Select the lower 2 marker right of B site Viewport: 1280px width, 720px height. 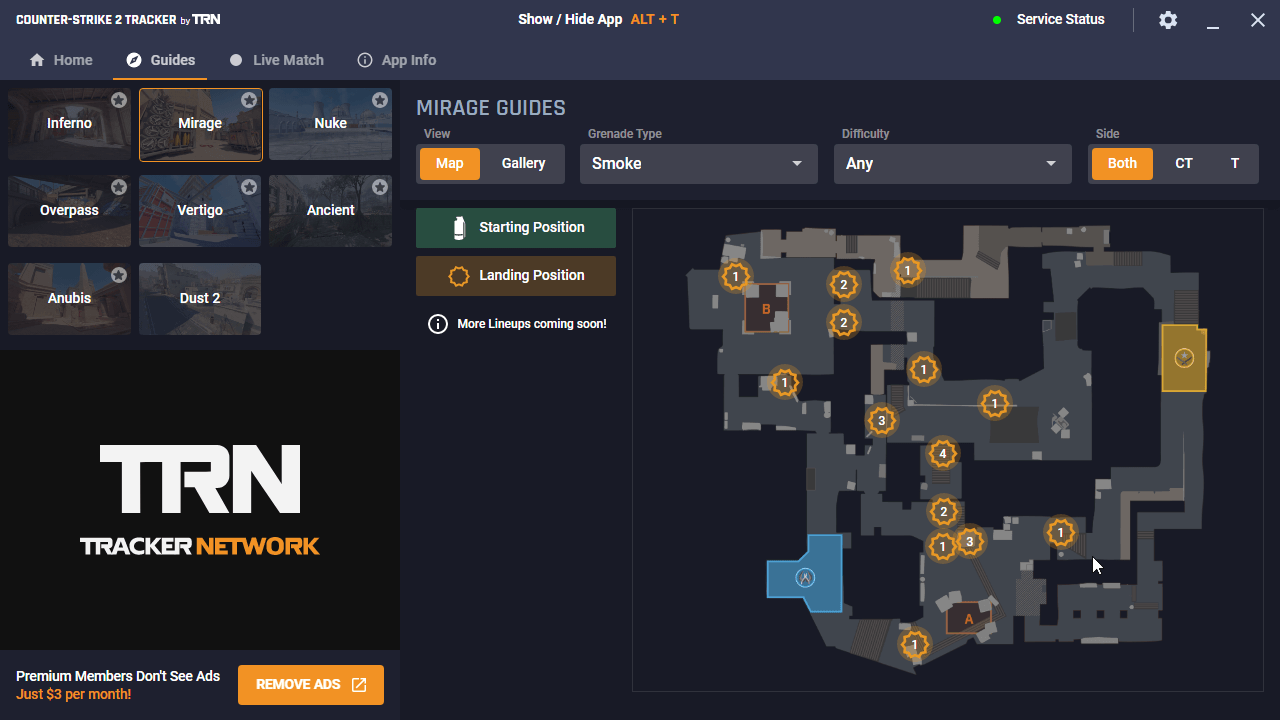pos(844,323)
